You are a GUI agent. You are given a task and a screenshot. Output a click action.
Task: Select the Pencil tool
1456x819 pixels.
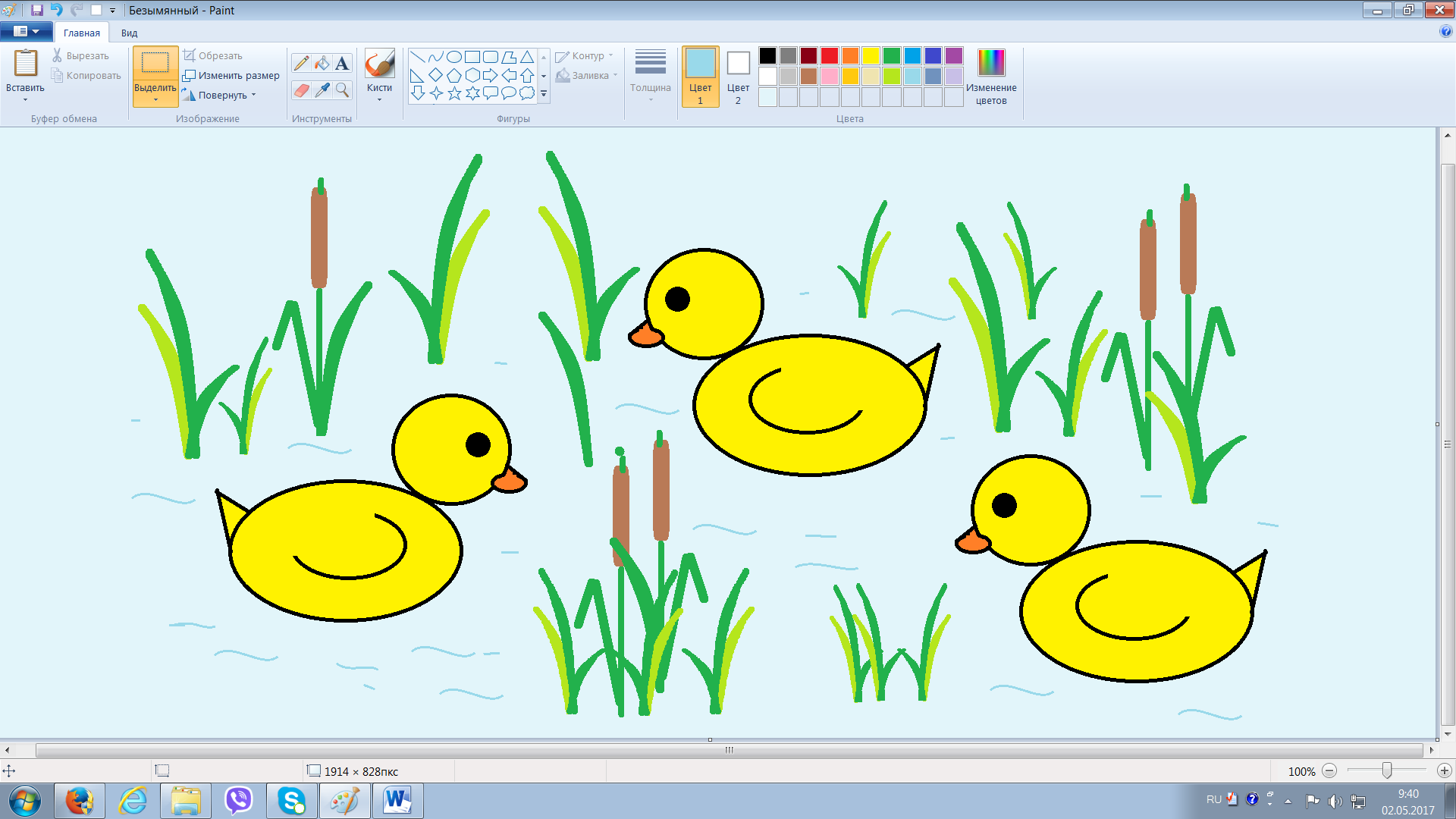coord(301,64)
